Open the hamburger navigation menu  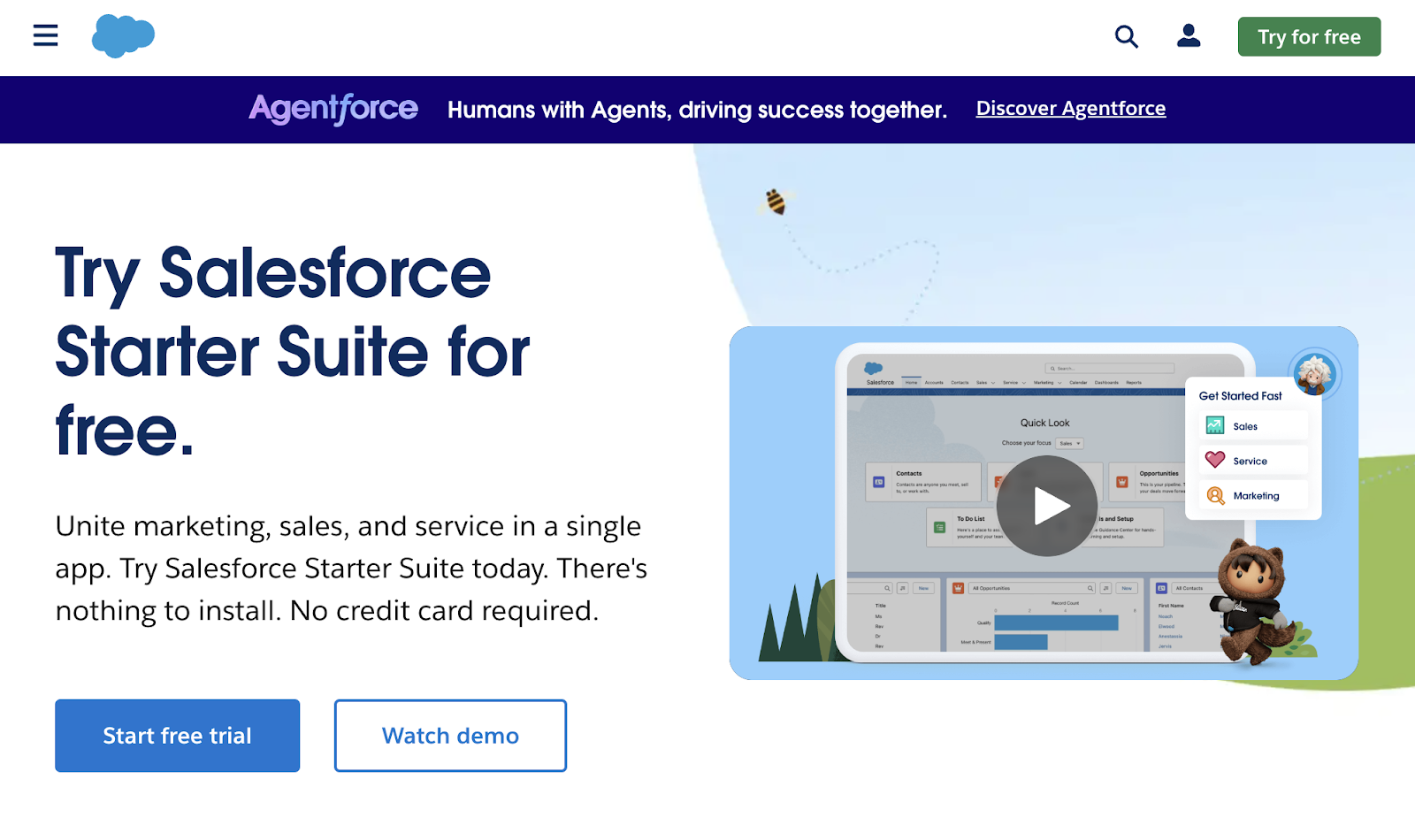point(45,36)
